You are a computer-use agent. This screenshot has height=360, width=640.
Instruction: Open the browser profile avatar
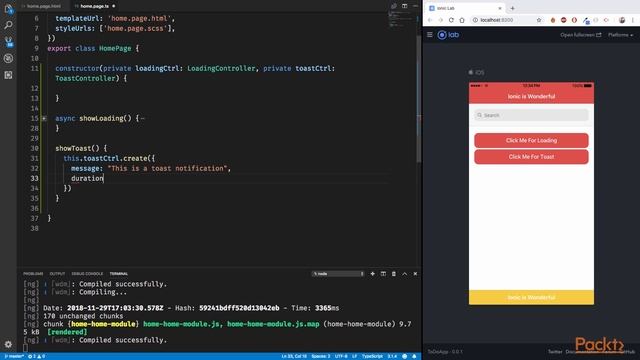622,20
